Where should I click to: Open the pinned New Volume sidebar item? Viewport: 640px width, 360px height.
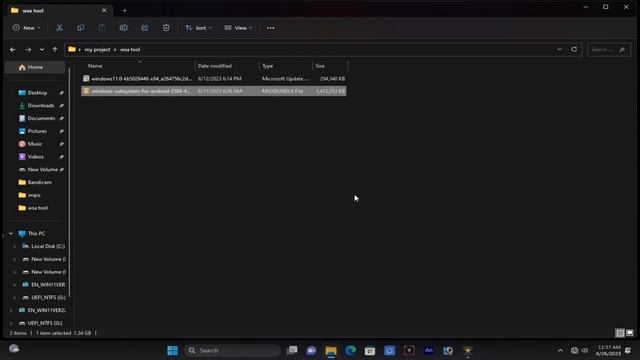[42, 169]
